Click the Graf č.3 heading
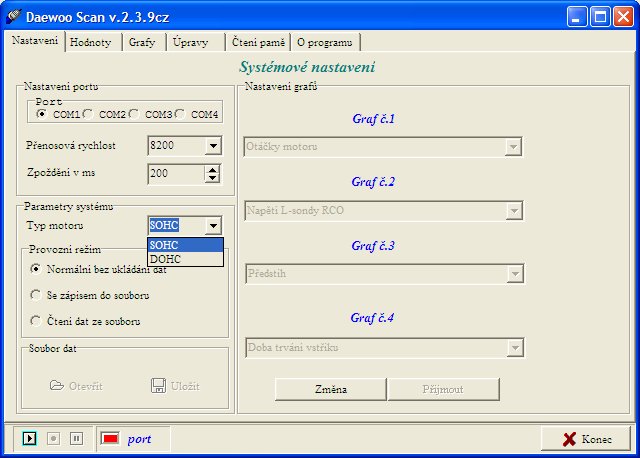The width and height of the screenshot is (640, 458). (373, 246)
